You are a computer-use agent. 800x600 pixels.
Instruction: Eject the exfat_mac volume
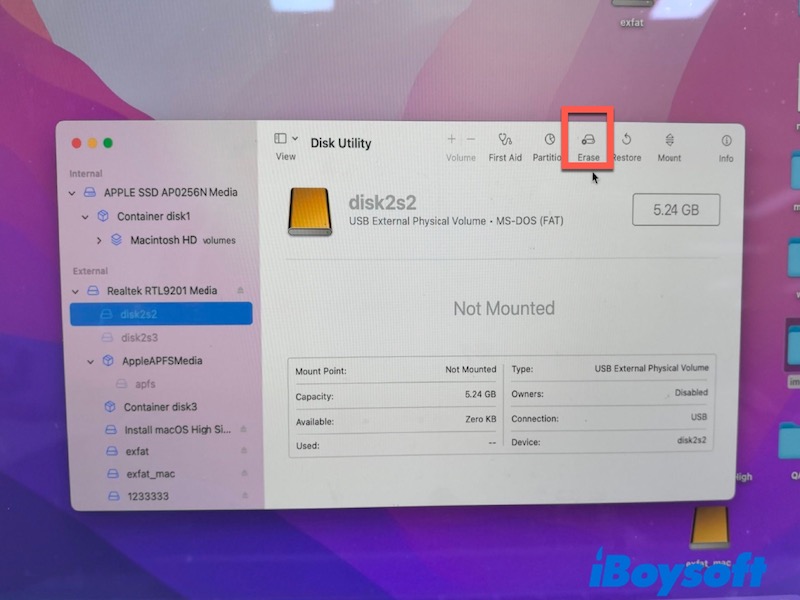244,473
